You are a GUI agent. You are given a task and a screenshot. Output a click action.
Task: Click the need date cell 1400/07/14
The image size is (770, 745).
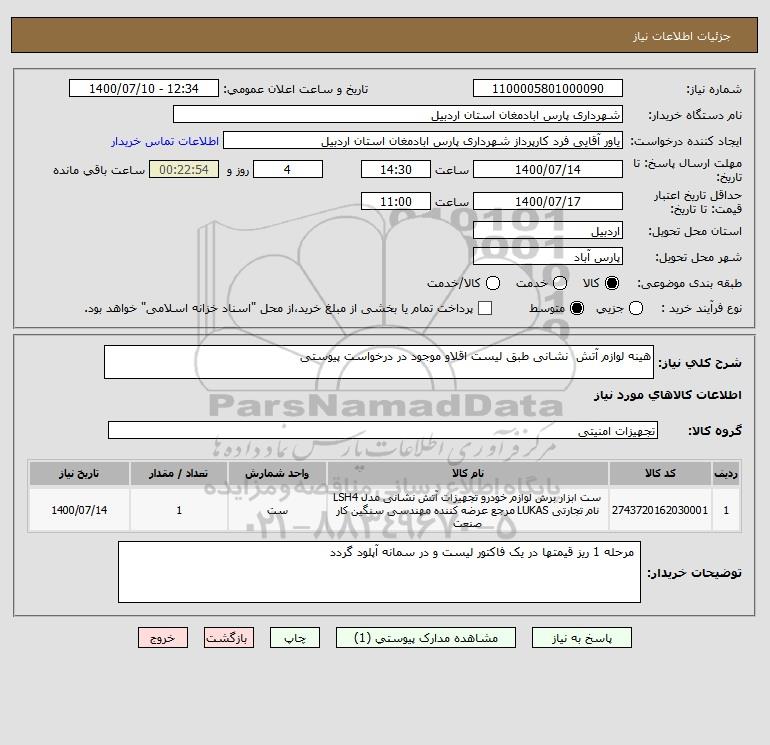coord(79,510)
